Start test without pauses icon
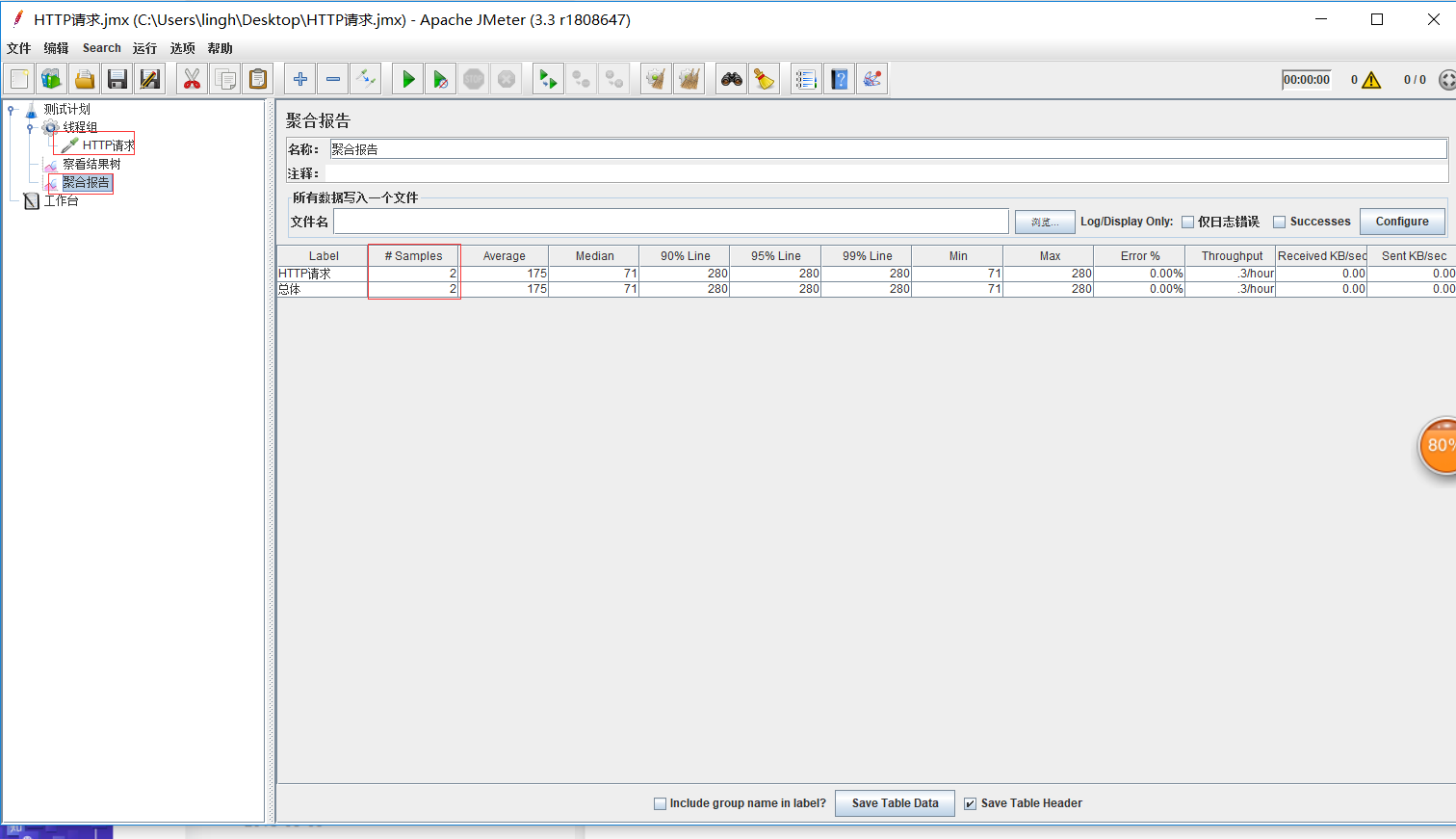1456x839 pixels. click(x=441, y=79)
